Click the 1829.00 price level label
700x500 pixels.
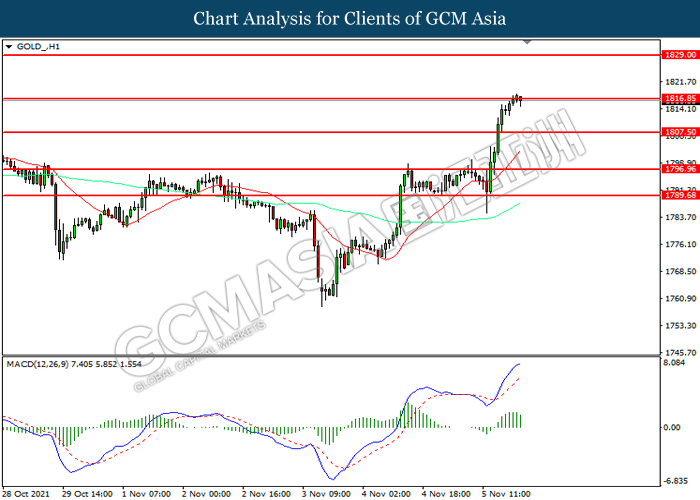(681, 55)
